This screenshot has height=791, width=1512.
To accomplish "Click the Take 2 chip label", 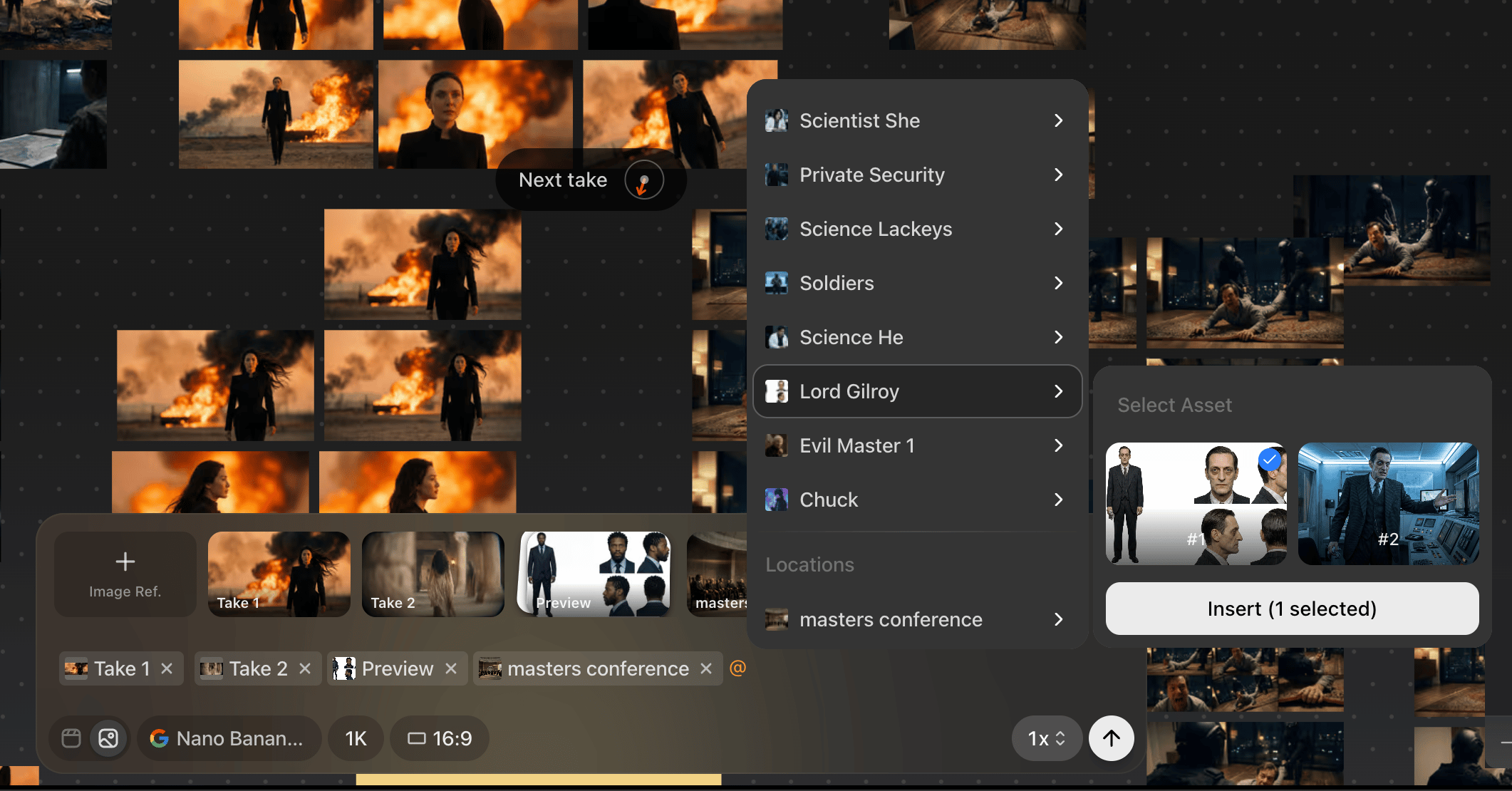I will click(x=259, y=668).
